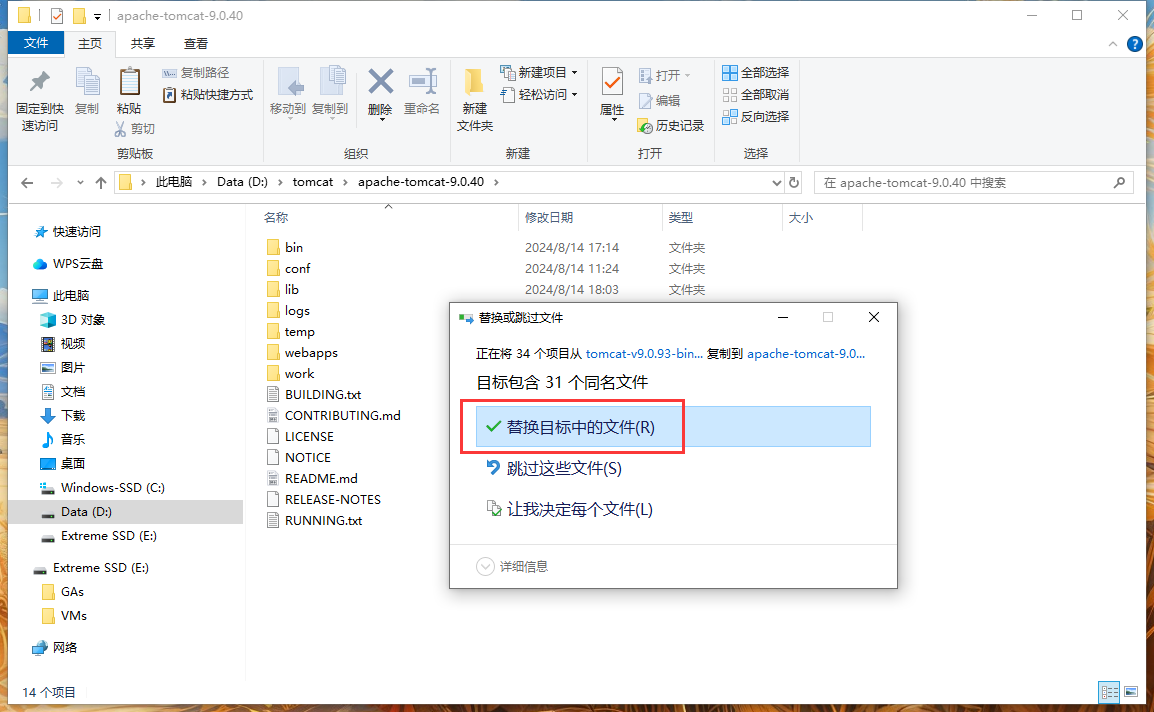The width and height of the screenshot is (1154, 712).
Task: Choose Replace the files in destination (替换目标中的文件)
Action: coord(673,427)
